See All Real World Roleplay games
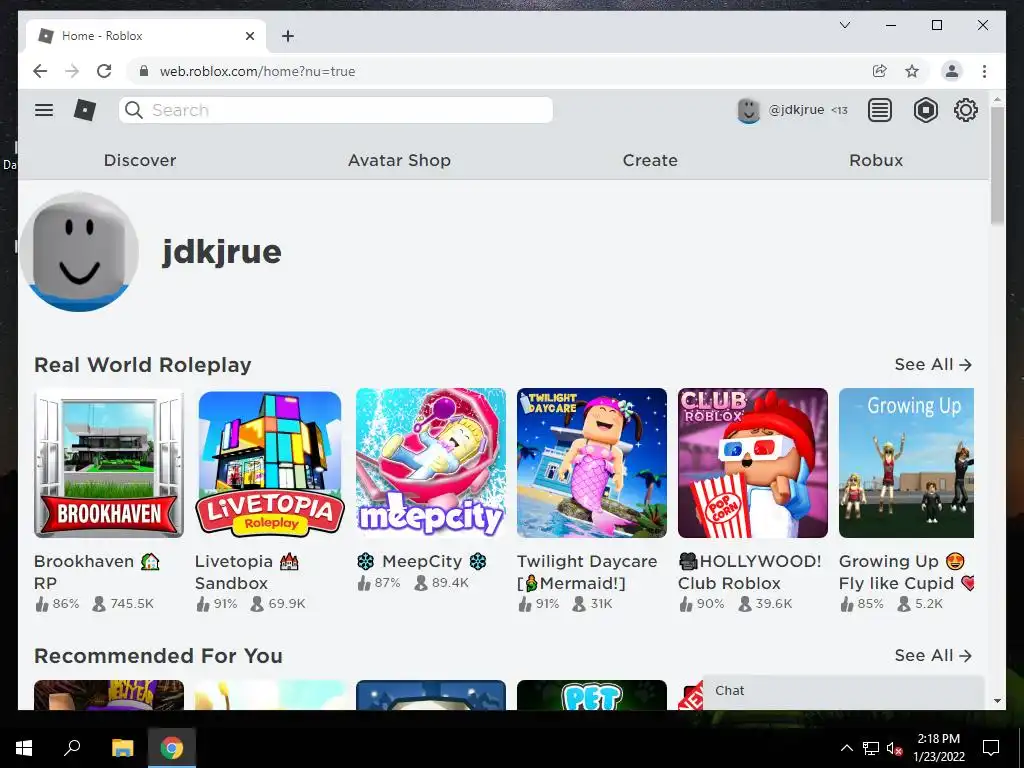The height and width of the screenshot is (768, 1024). click(x=933, y=364)
